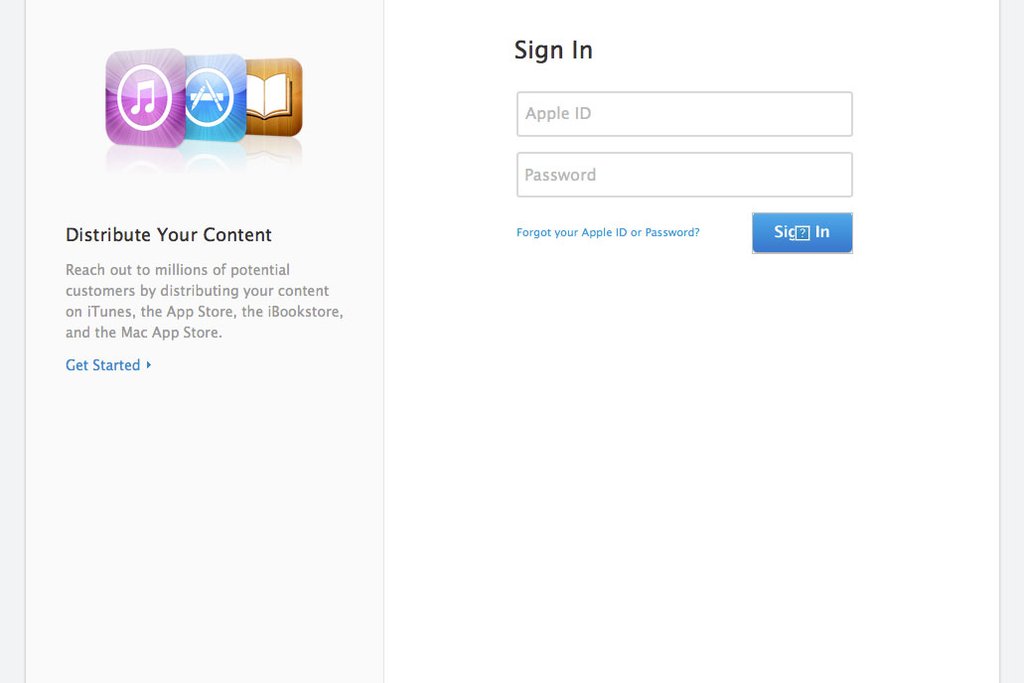Click the wooden iBooks open-book icon
Viewport: 1024px width, 683px height.
coord(274,97)
